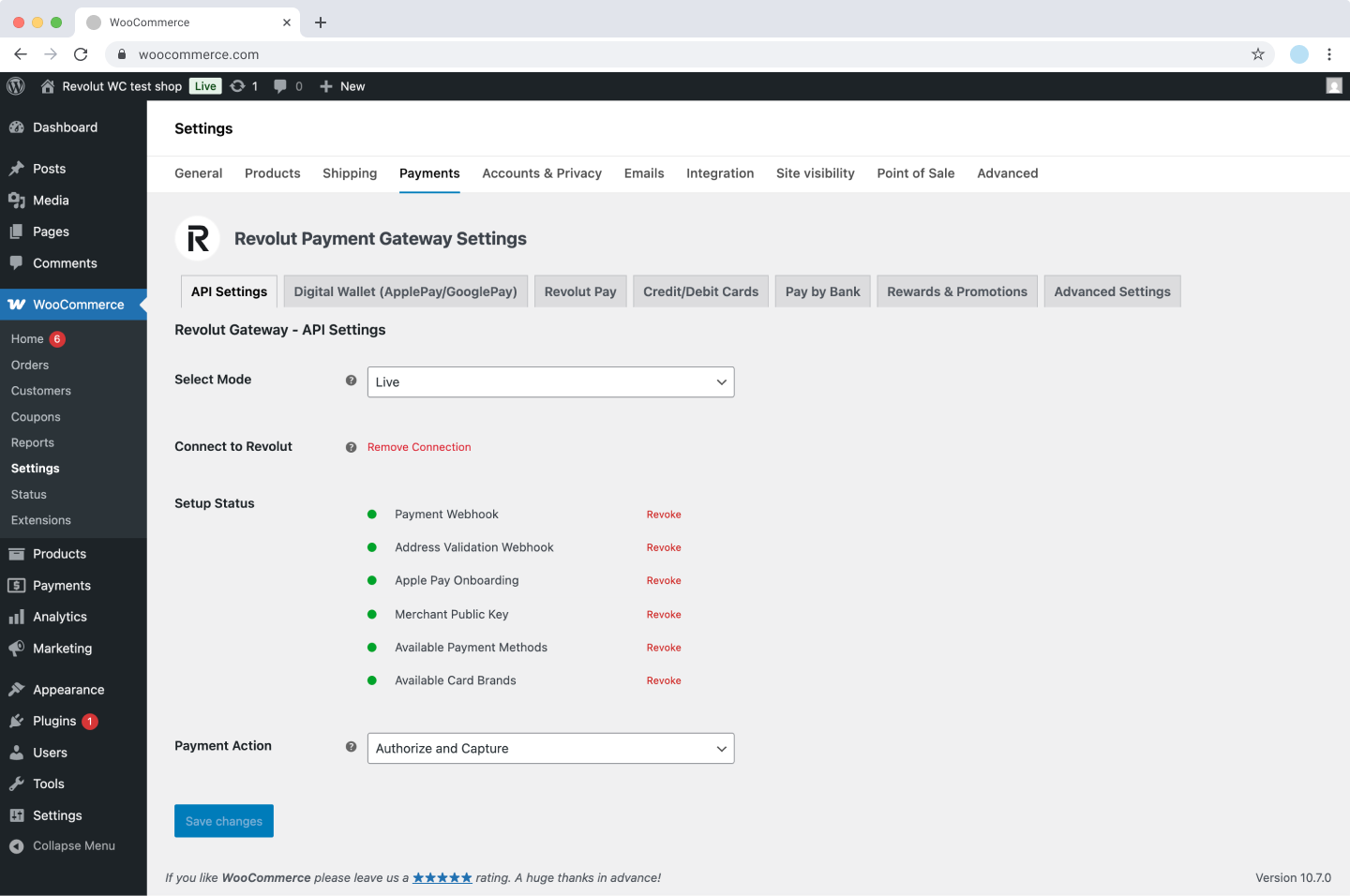Revoke the Merchant Public Key
The image size is (1350, 896).
(664, 615)
